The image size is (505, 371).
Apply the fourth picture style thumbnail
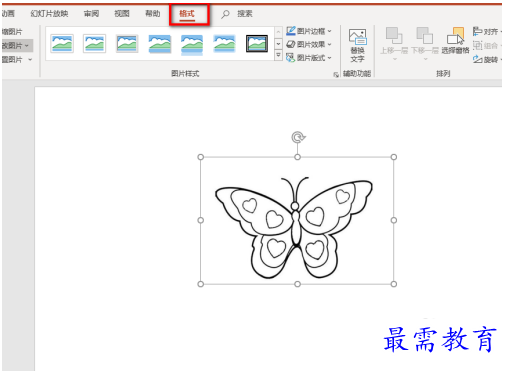pyautogui.click(x=159, y=44)
